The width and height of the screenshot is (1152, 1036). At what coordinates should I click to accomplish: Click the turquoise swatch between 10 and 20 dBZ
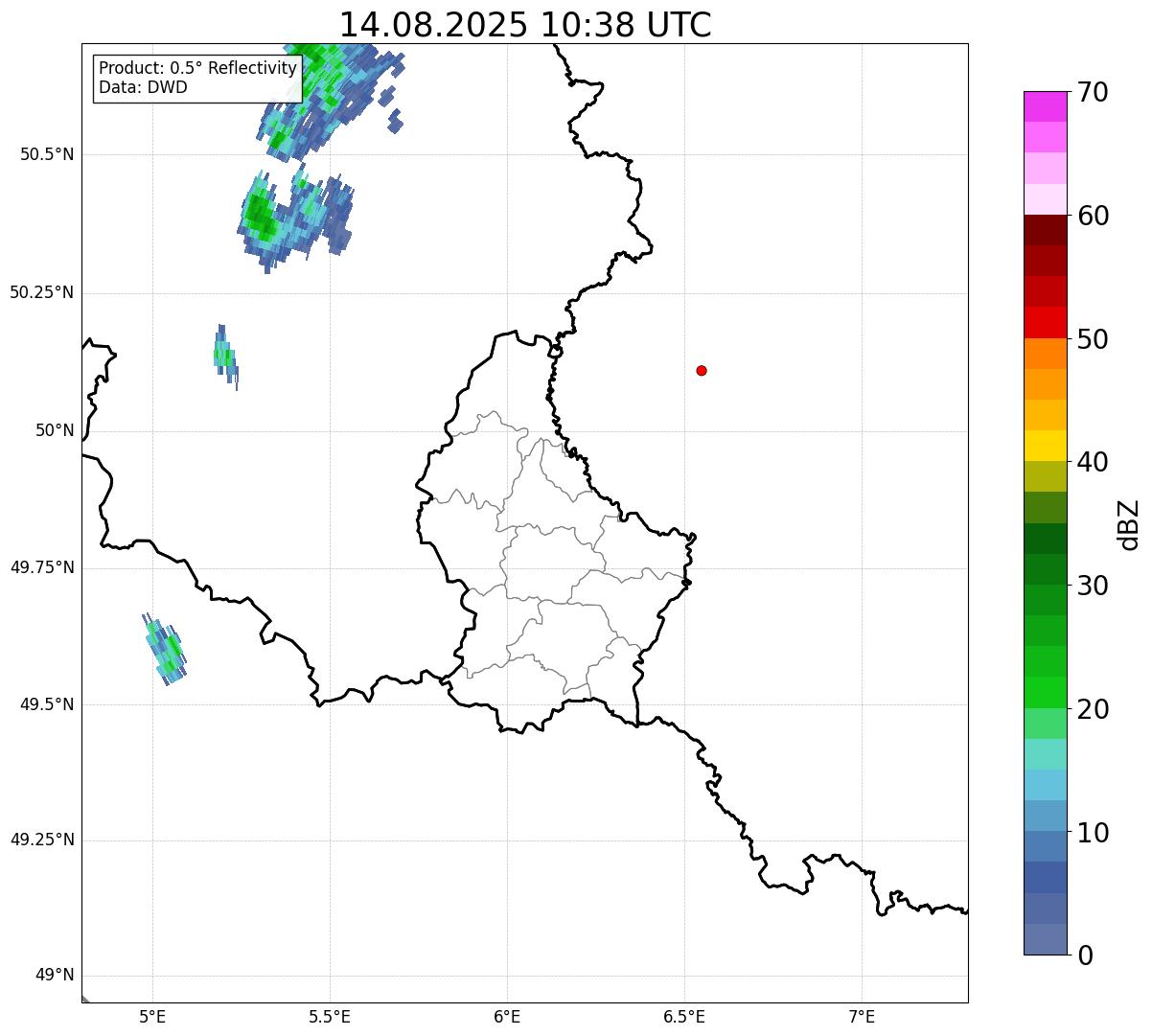click(x=1045, y=754)
